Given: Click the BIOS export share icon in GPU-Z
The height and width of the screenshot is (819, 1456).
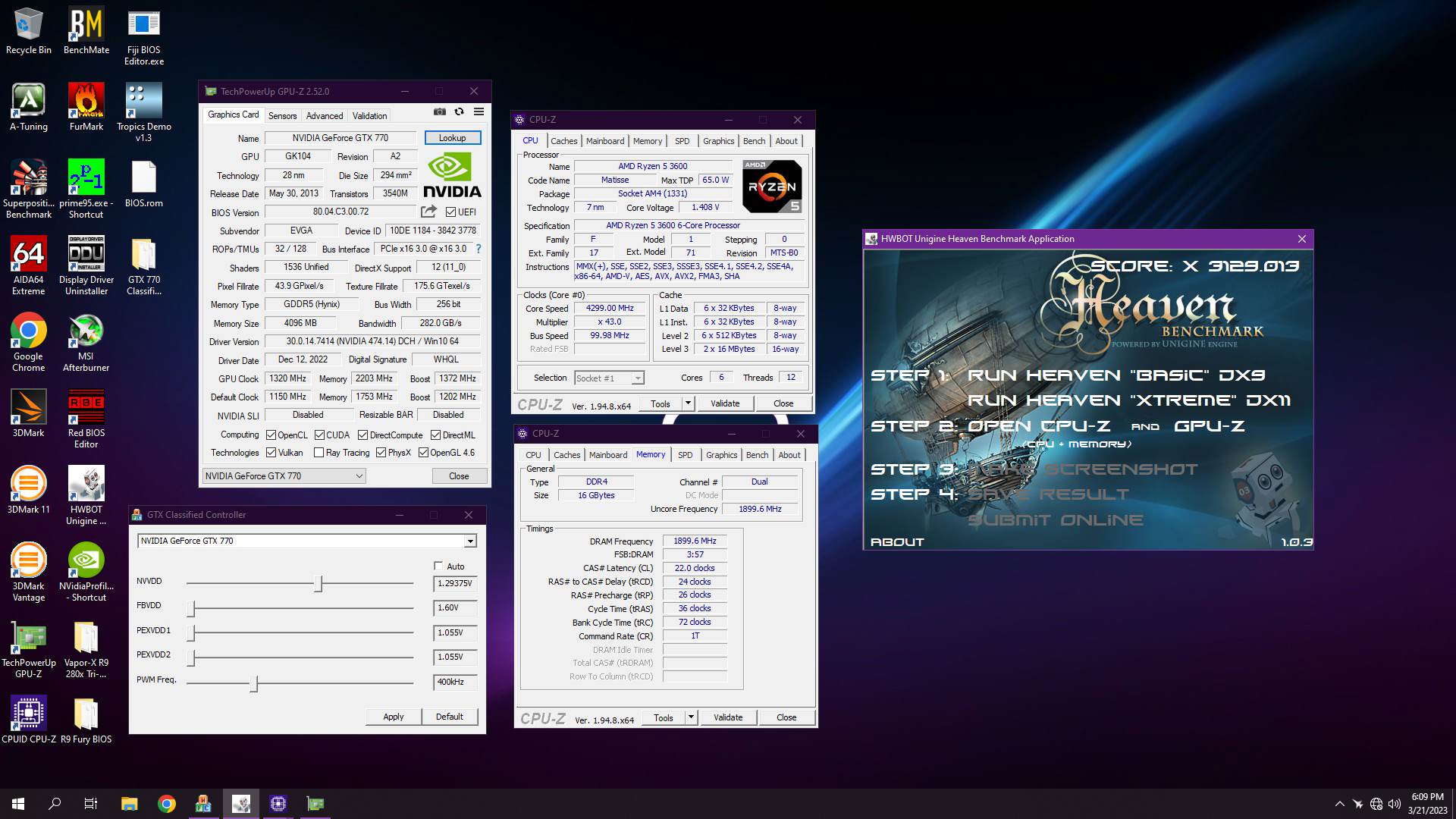Looking at the screenshot, I should pos(429,212).
